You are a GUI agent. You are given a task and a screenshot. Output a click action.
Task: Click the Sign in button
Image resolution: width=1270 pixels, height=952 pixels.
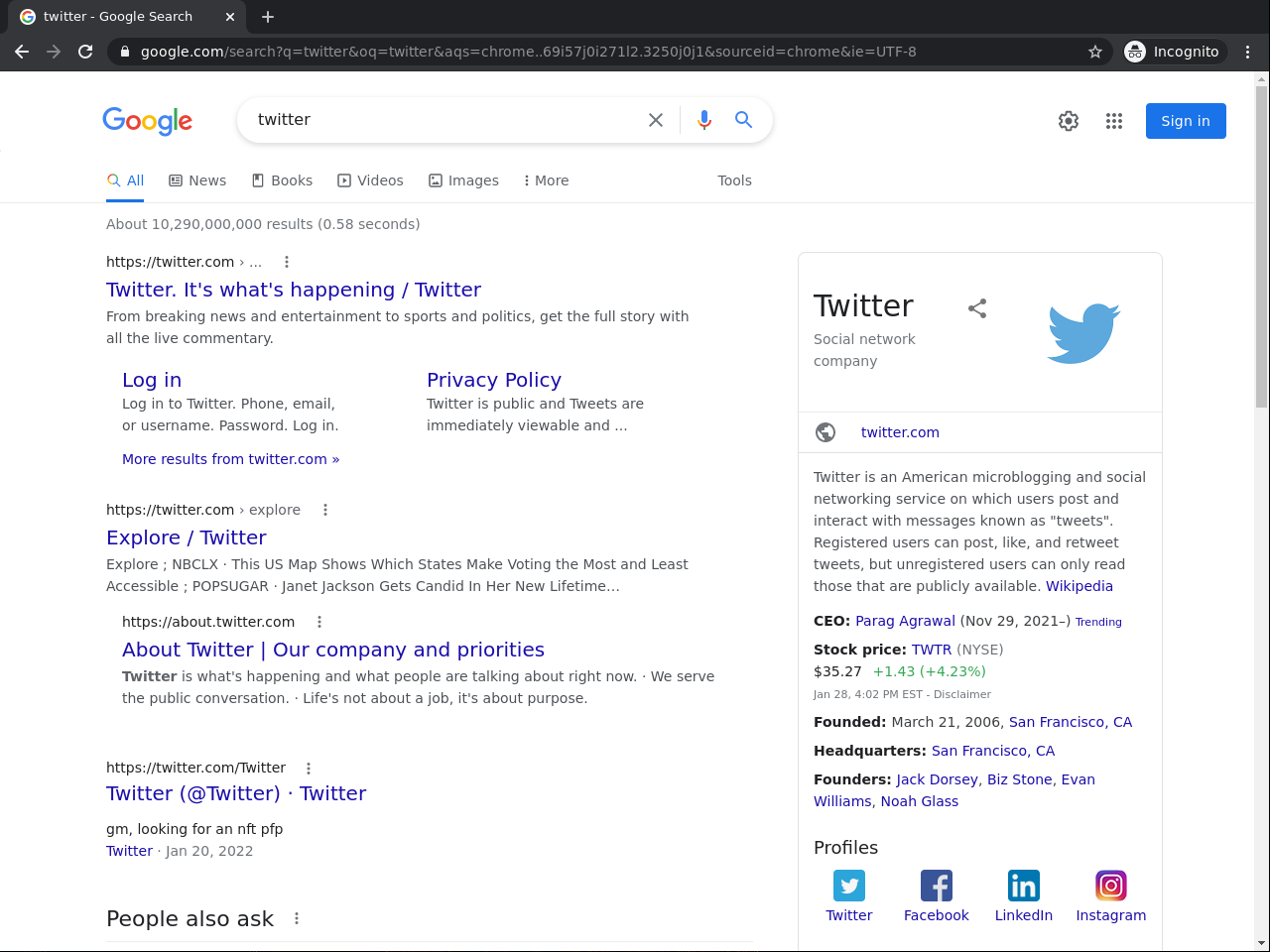1186,121
